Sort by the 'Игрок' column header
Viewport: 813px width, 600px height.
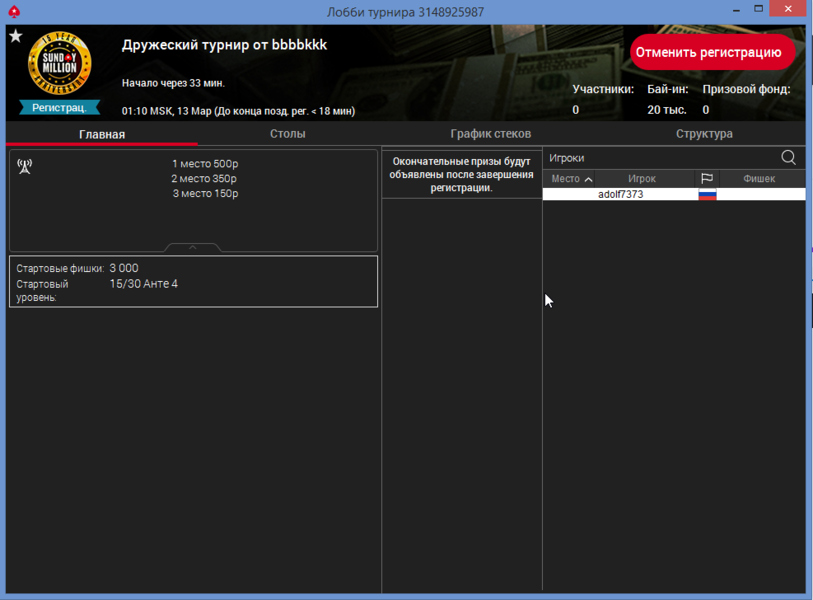click(x=642, y=179)
